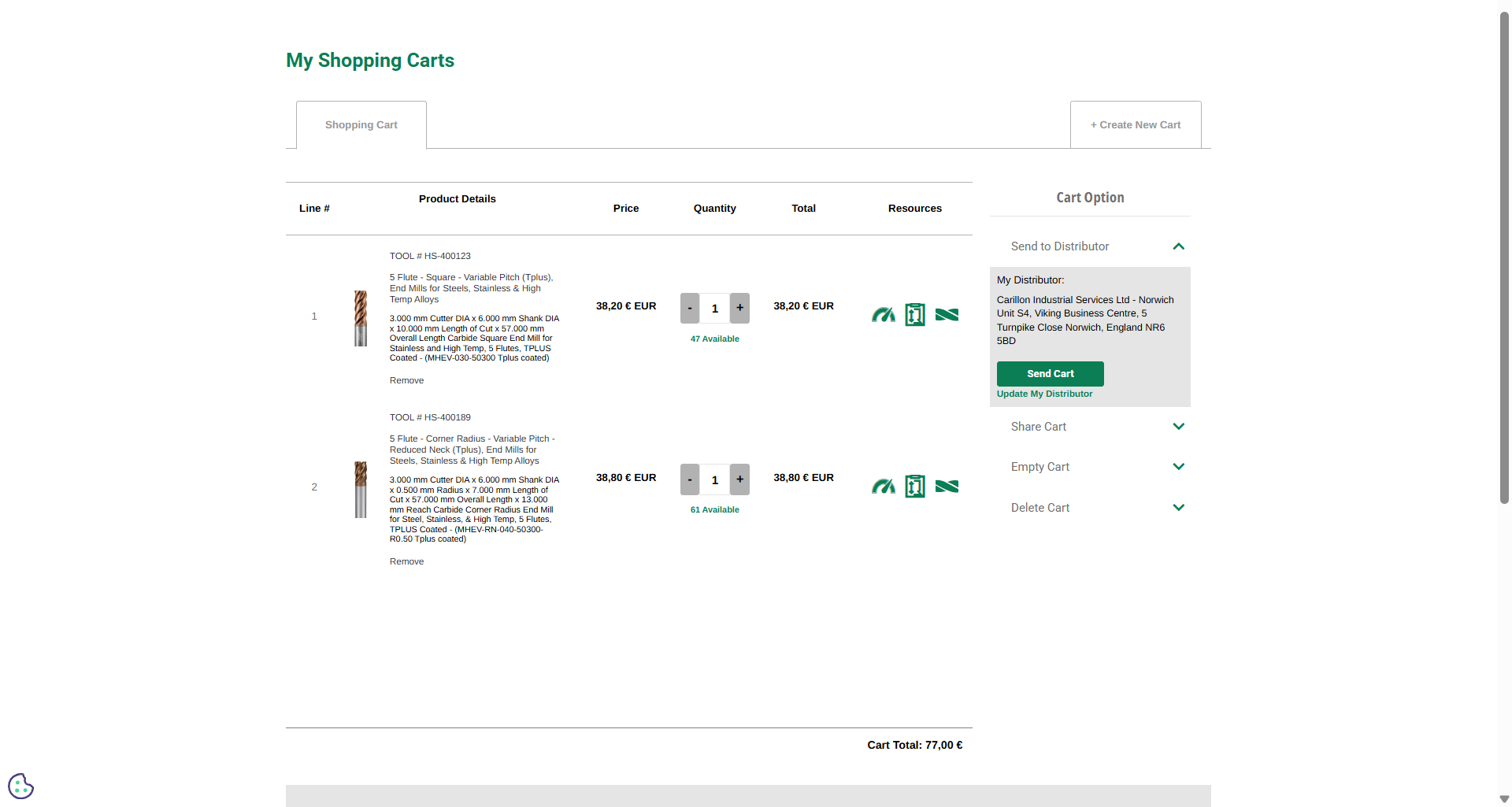Click twisted flute icon in second row
Image resolution: width=1512 pixels, height=807 pixels.
pyautogui.click(x=947, y=487)
